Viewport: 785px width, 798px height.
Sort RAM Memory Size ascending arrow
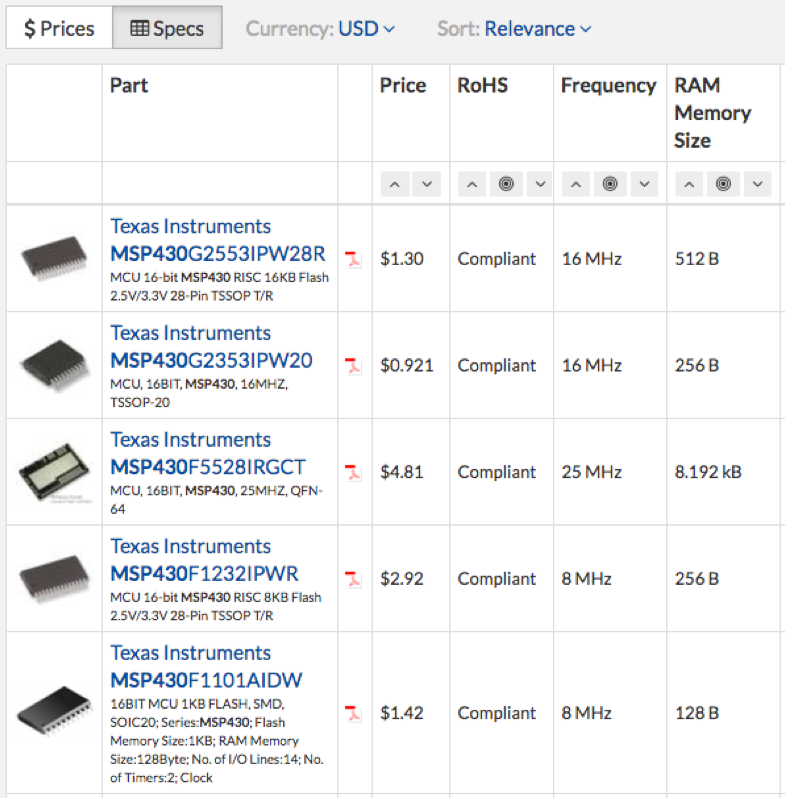689,184
